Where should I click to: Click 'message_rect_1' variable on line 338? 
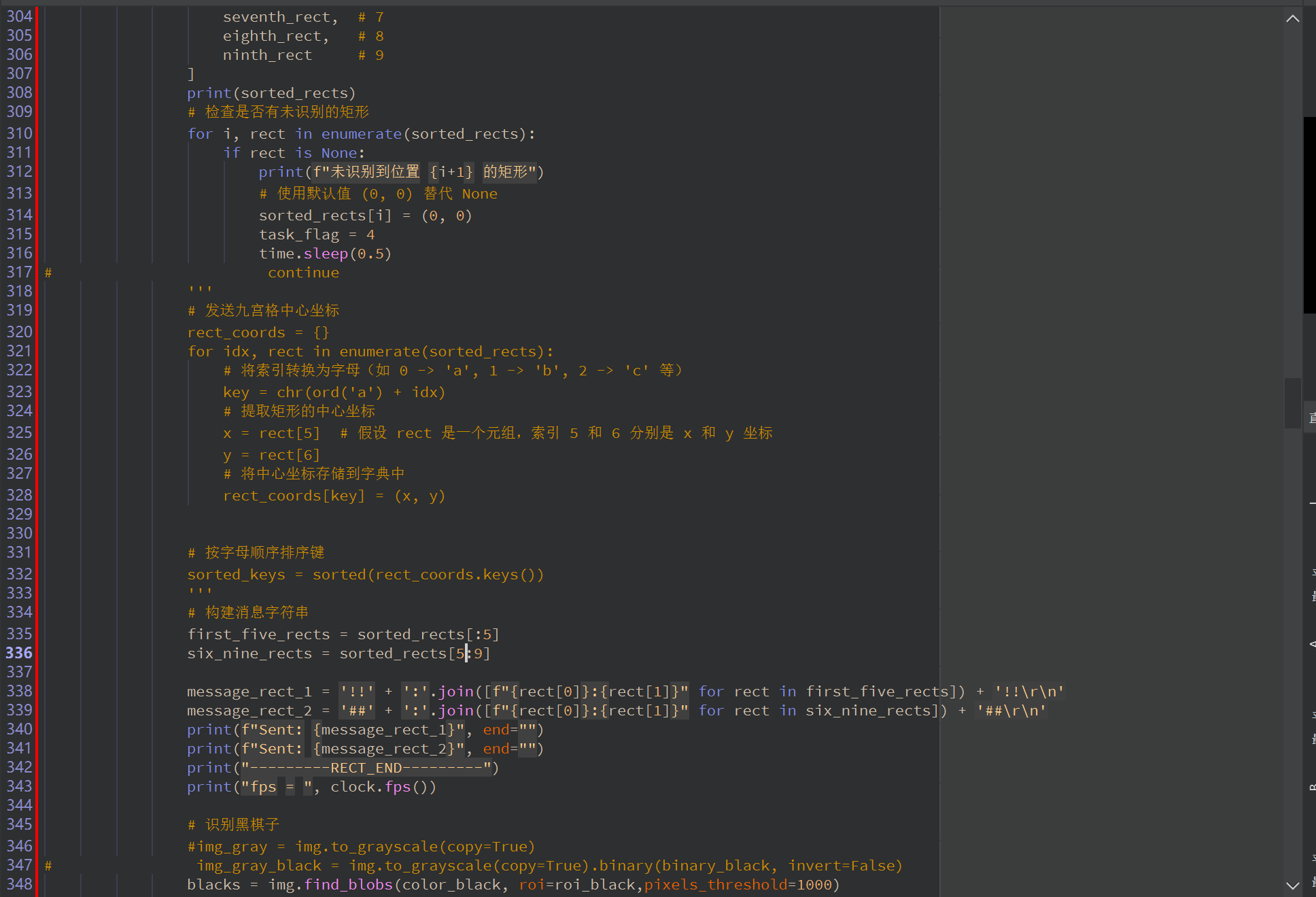pos(249,692)
